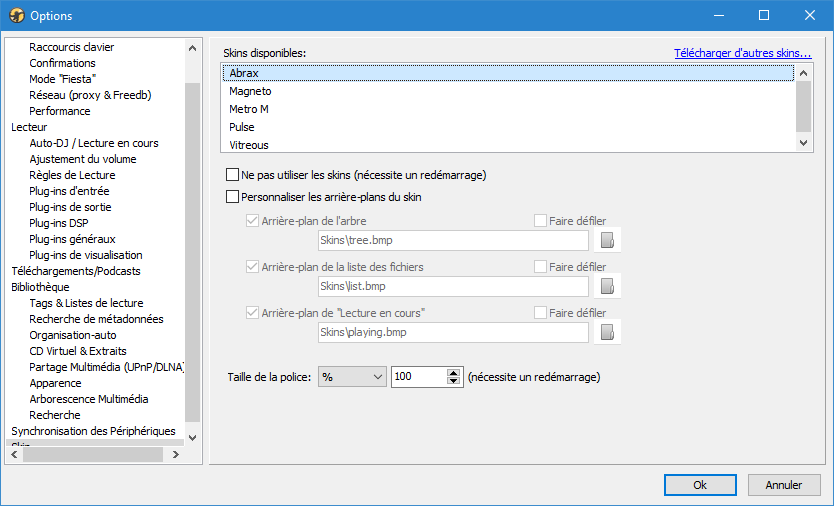Open 'Plug-ins de visualisation' settings
Image resolution: width=834 pixels, height=506 pixels.
(86, 255)
